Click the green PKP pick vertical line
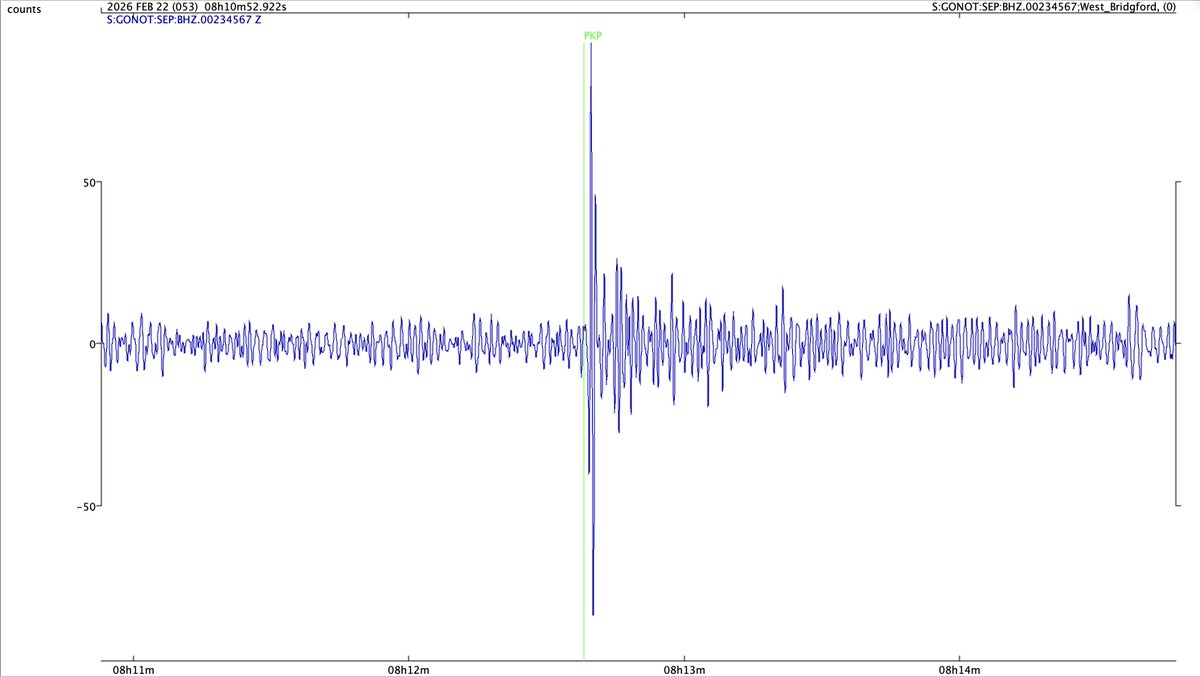This screenshot has width=1200, height=677. click(584, 350)
